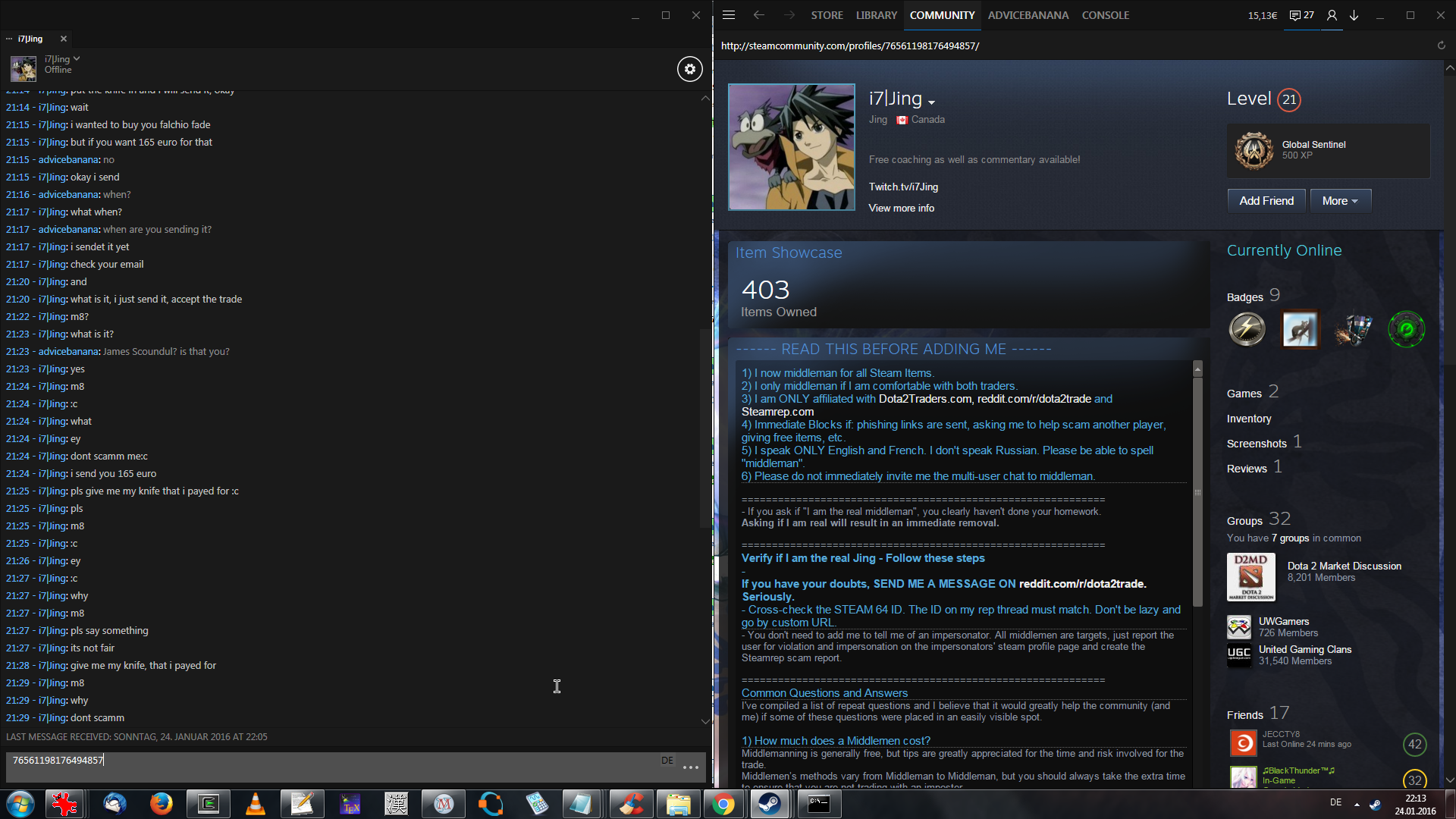Open the chat messages icon showing 27
Screen dimensions: 1456x819
click(x=1301, y=15)
